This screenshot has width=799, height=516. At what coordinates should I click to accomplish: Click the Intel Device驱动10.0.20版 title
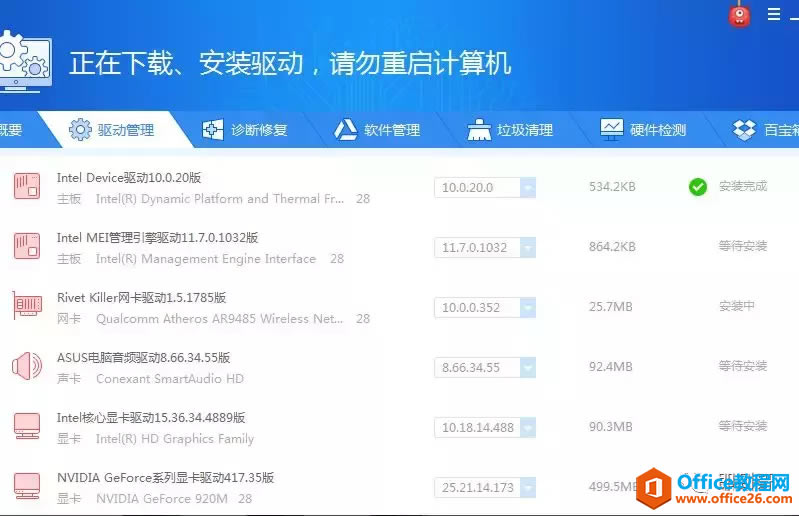coord(129,178)
